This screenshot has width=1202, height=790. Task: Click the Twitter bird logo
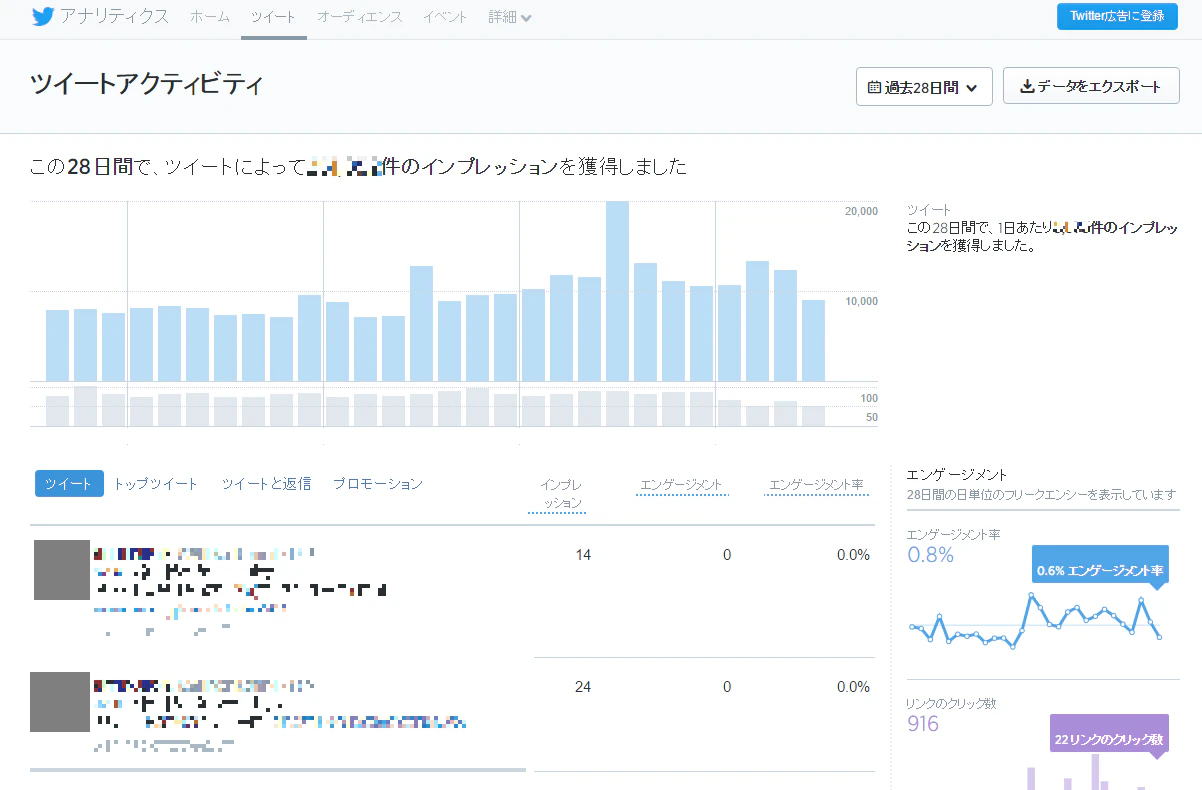[x=44, y=17]
